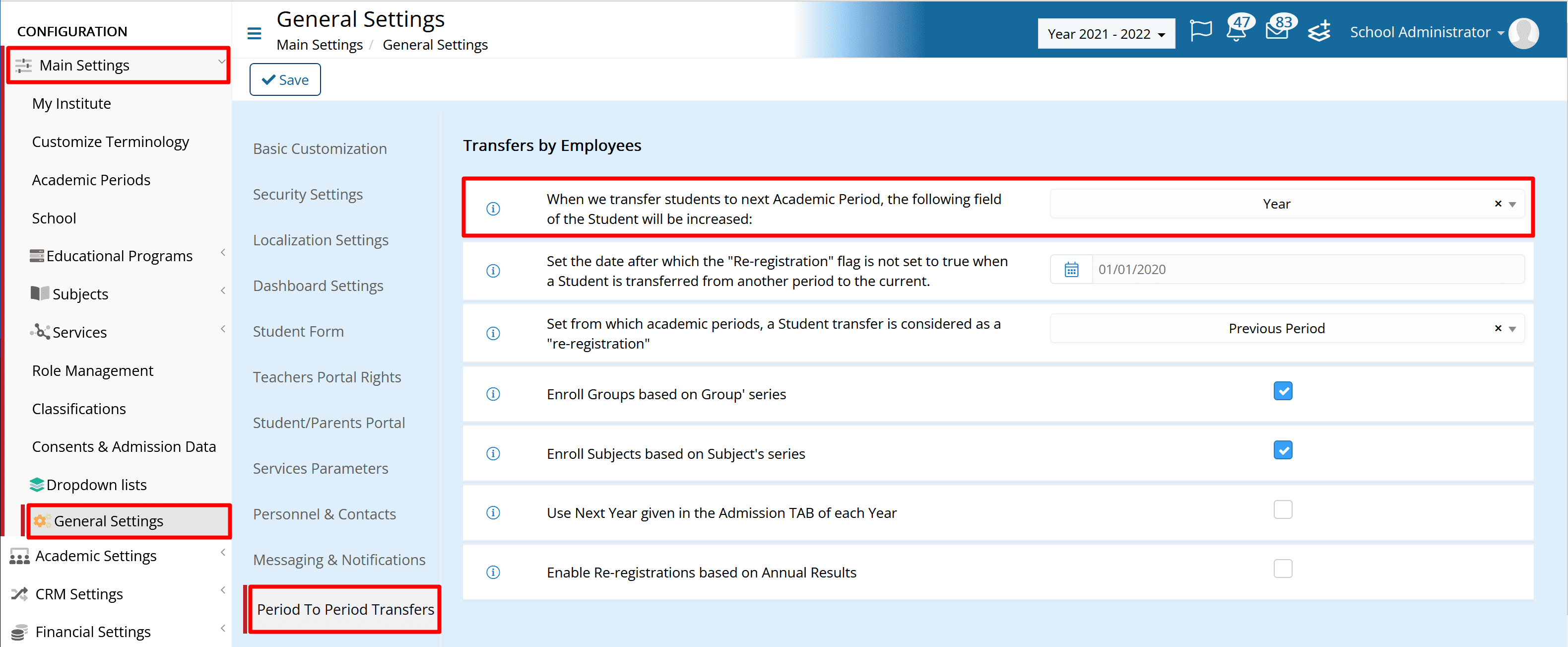Click the Educational Programs icon

37,256
